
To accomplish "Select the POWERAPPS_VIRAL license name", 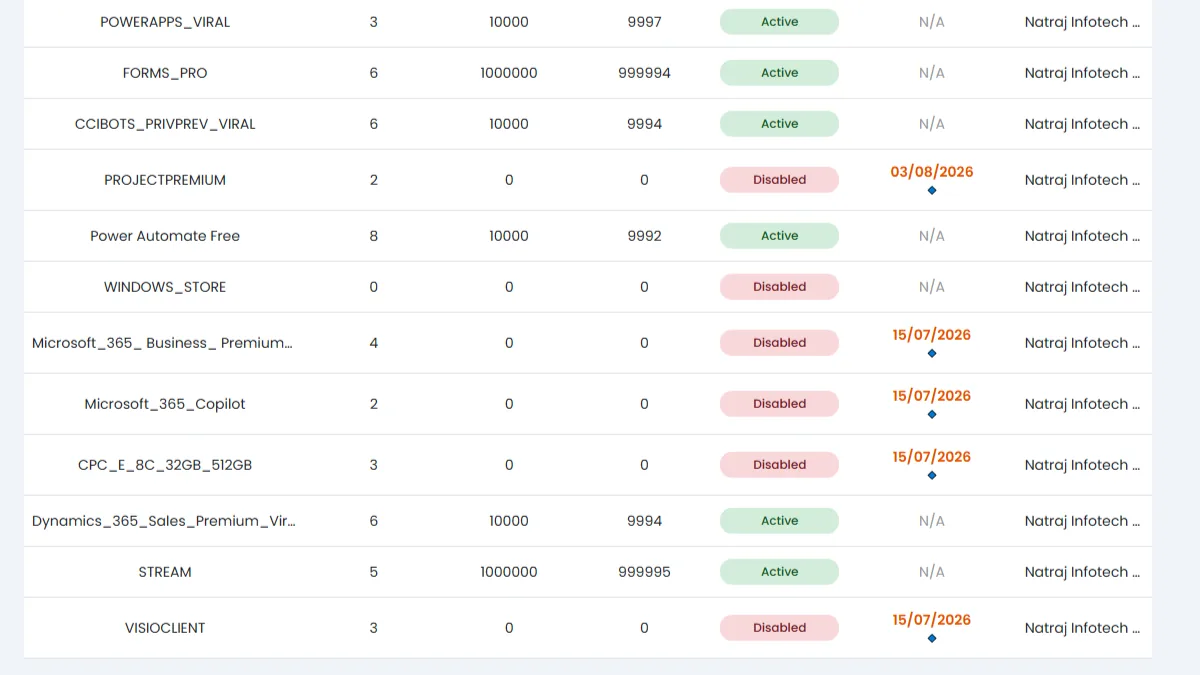I will pos(165,22).
